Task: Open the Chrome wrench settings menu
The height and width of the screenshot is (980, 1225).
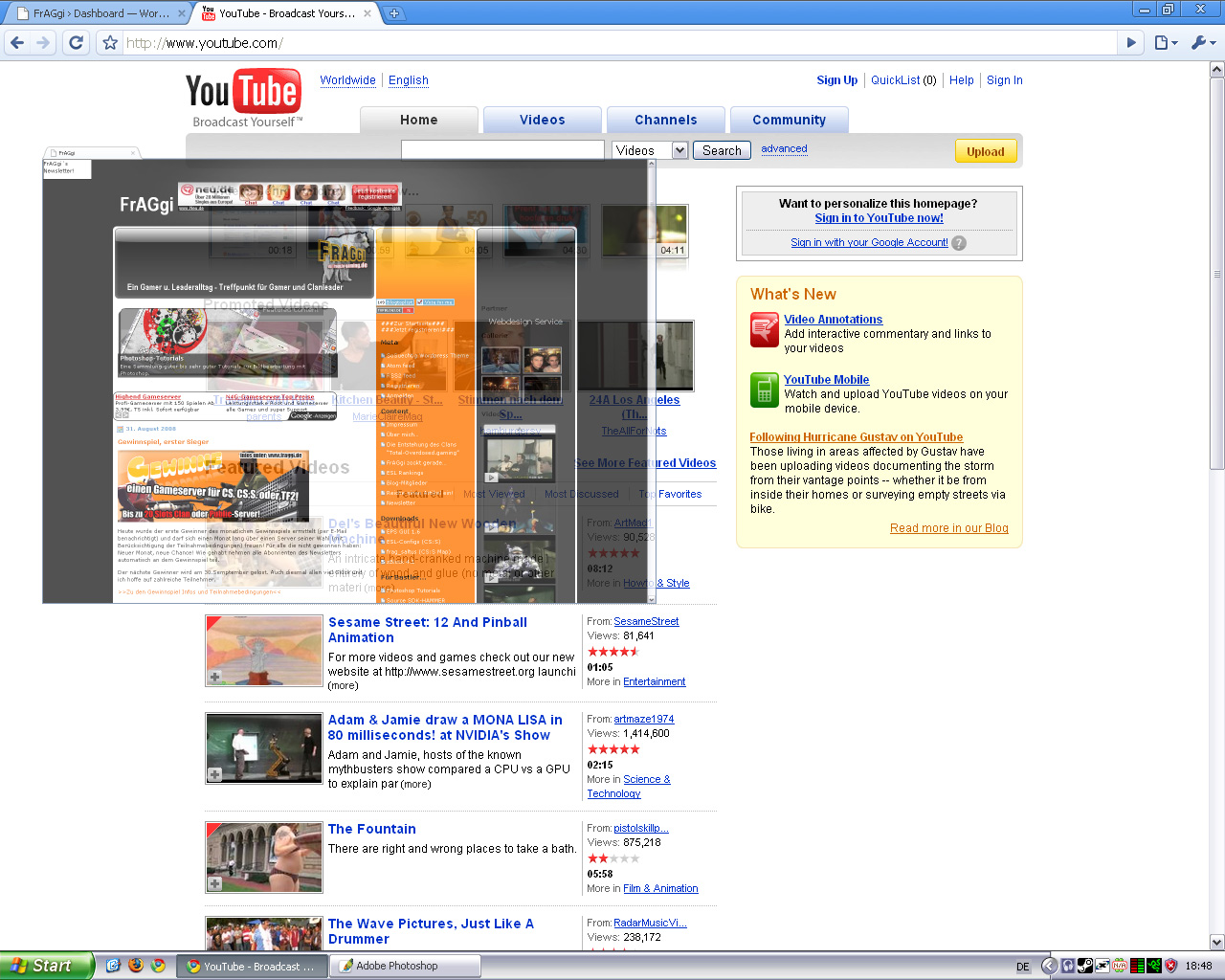Action: click(1203, 42)
